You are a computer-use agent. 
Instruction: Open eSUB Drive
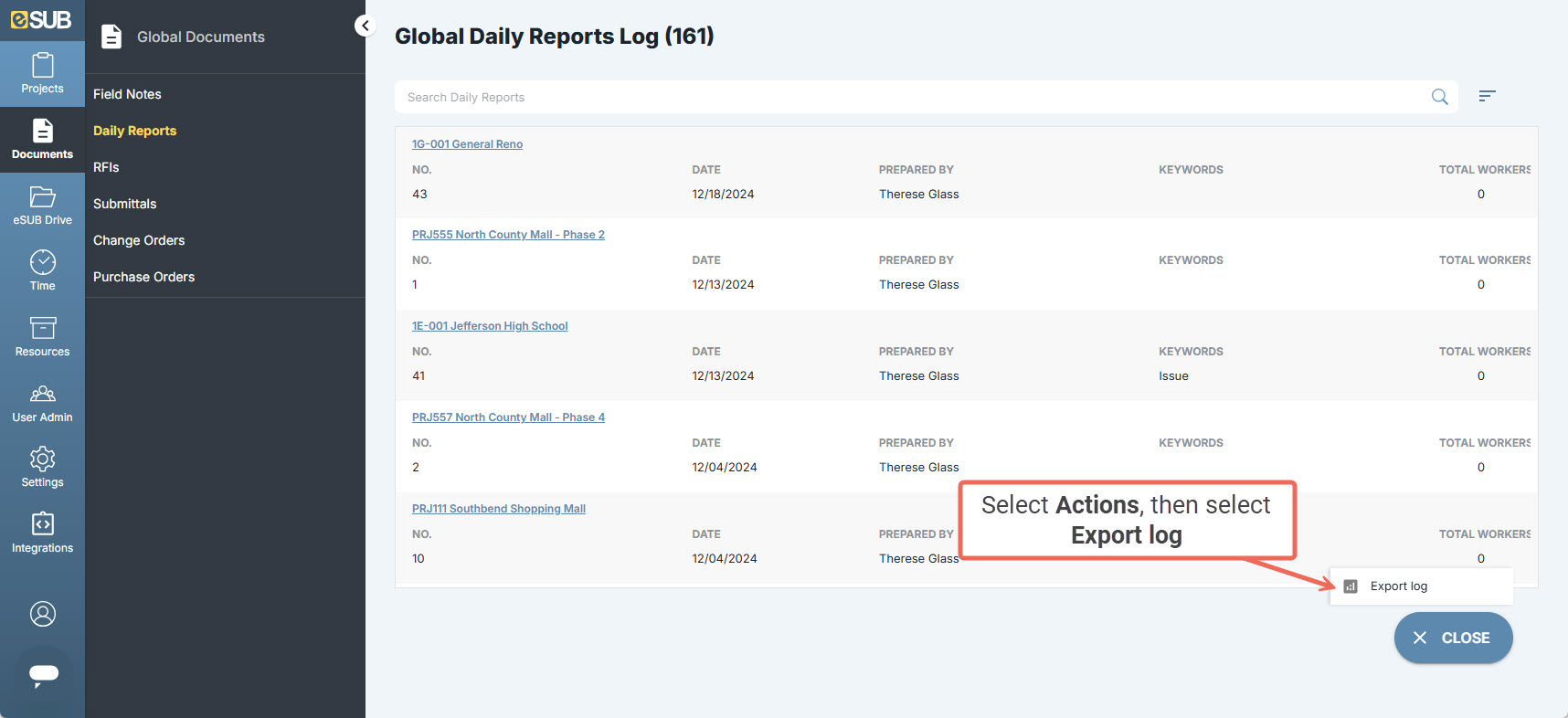coord(42,206)
